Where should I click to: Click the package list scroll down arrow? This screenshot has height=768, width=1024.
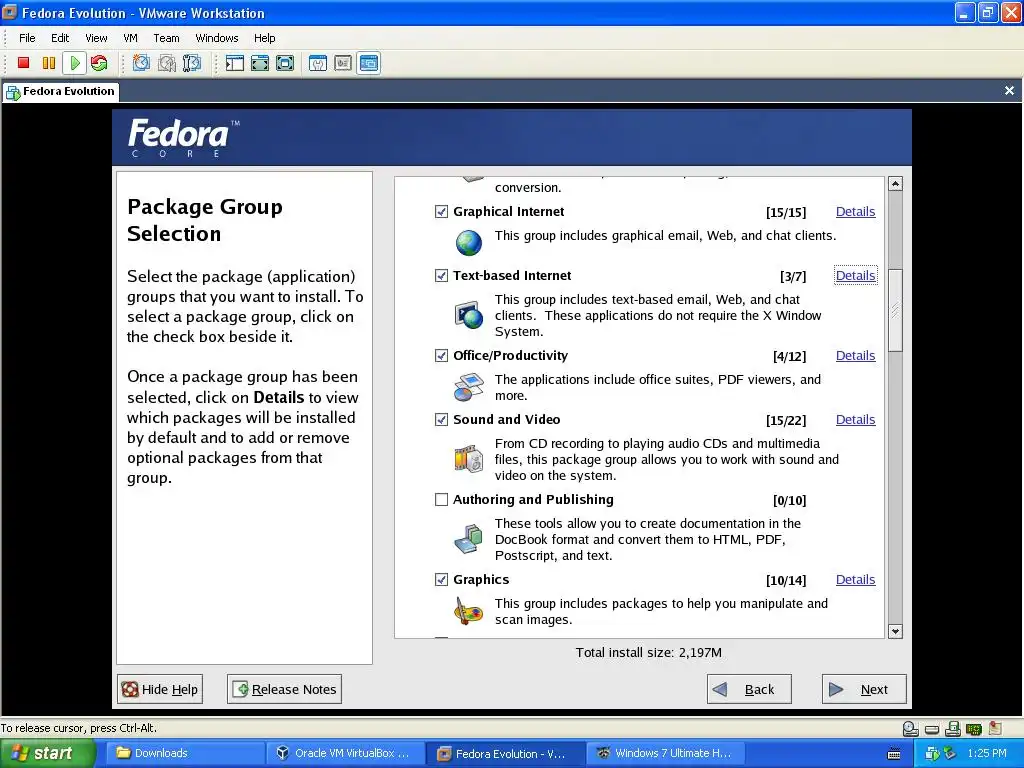[895, 632]
